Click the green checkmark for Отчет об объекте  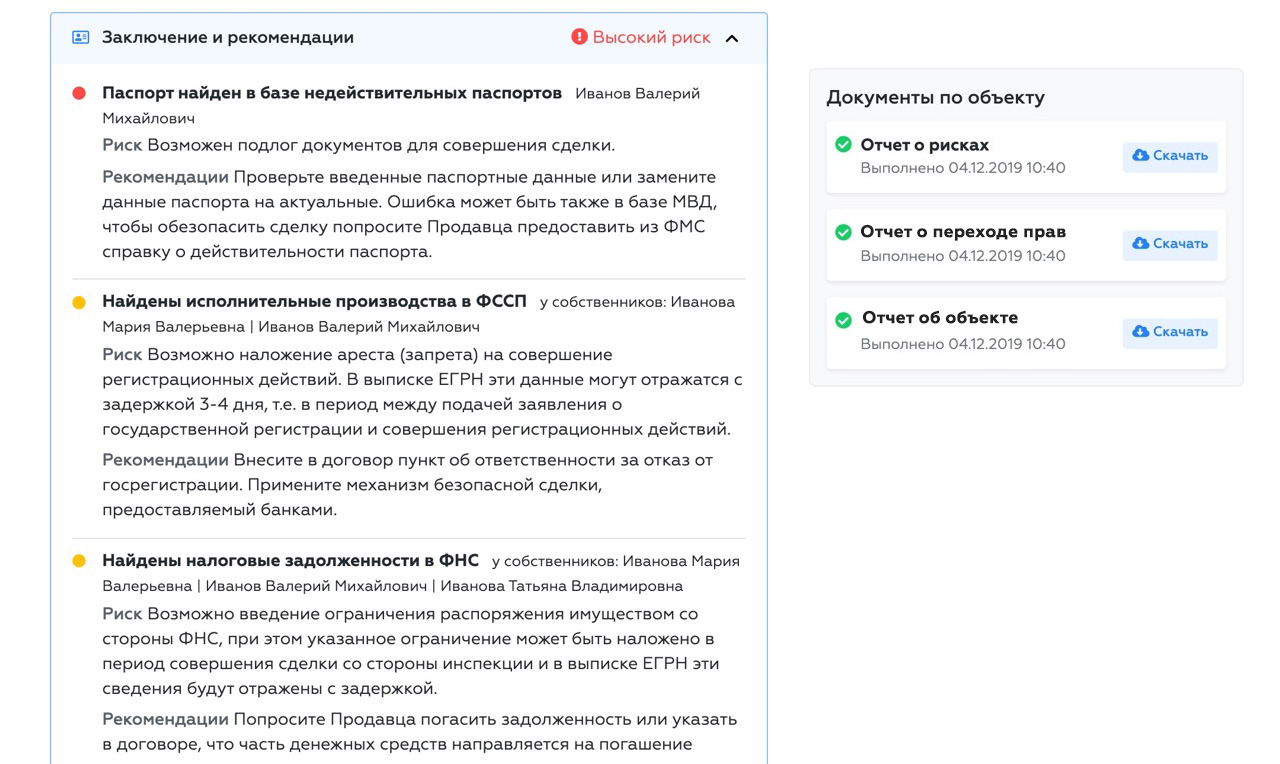point(843,319)
